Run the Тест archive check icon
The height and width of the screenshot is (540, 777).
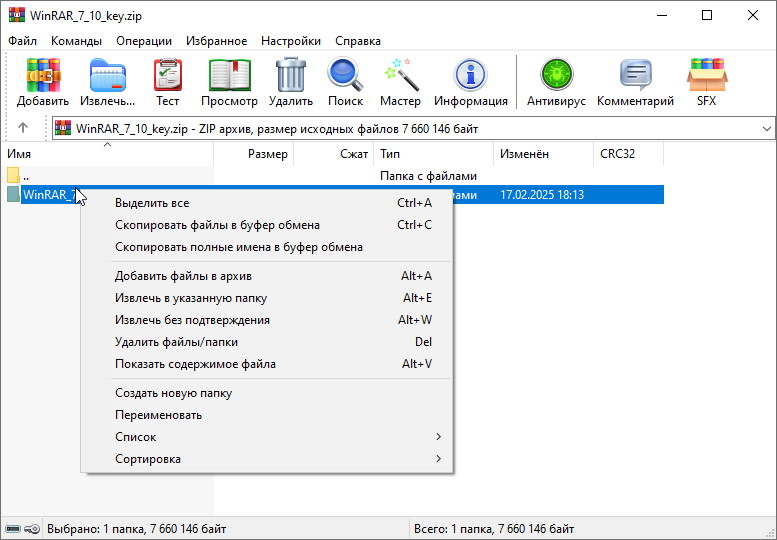[x=167, y=75]
